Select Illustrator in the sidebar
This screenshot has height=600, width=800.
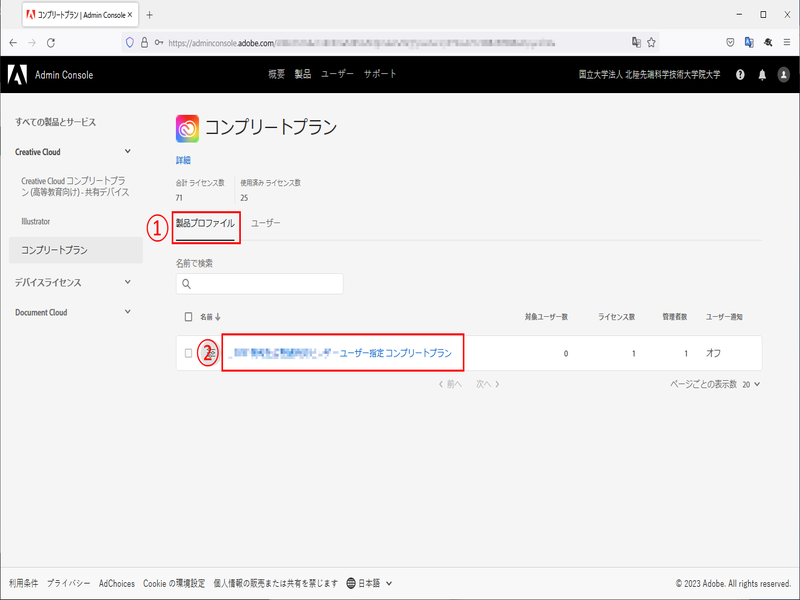point(36,221)
